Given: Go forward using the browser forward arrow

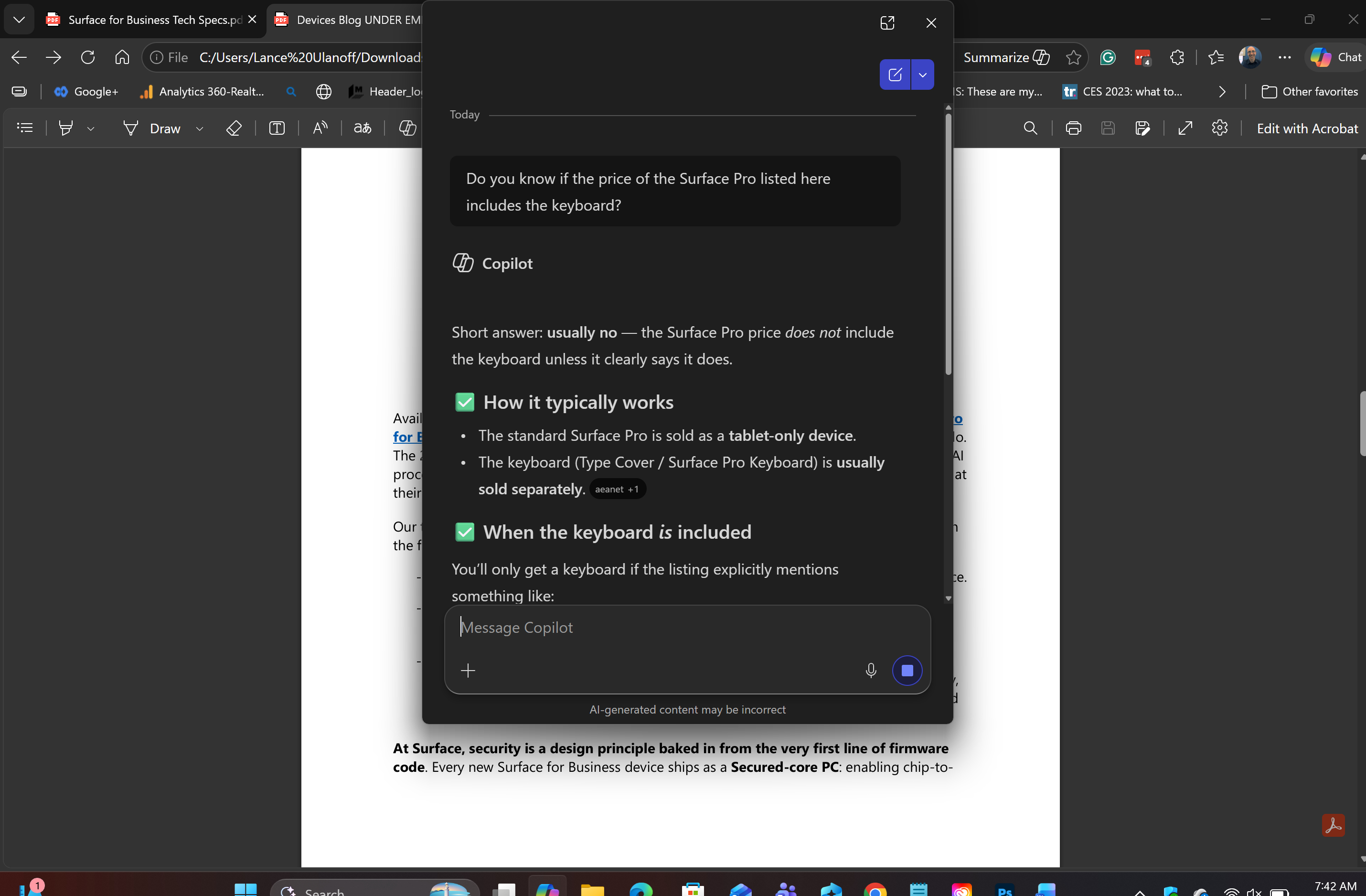Looking at the screenshot, I should (53, 57).
